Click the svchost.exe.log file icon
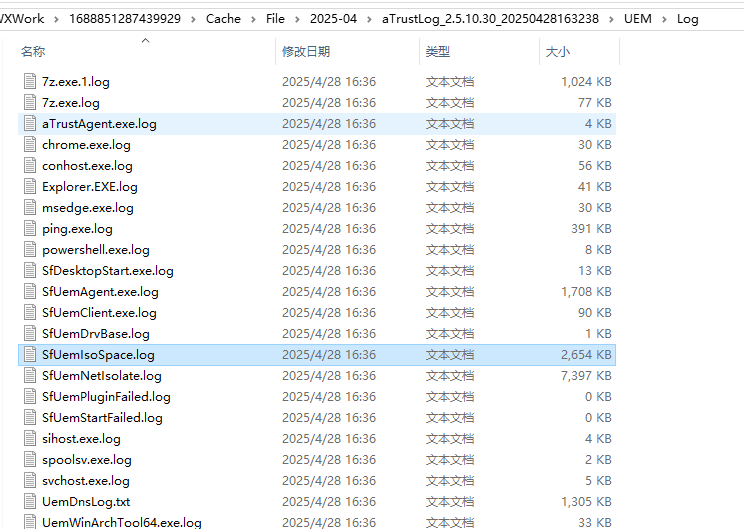This screenshot has width=744, height=529. click(30, 481)
